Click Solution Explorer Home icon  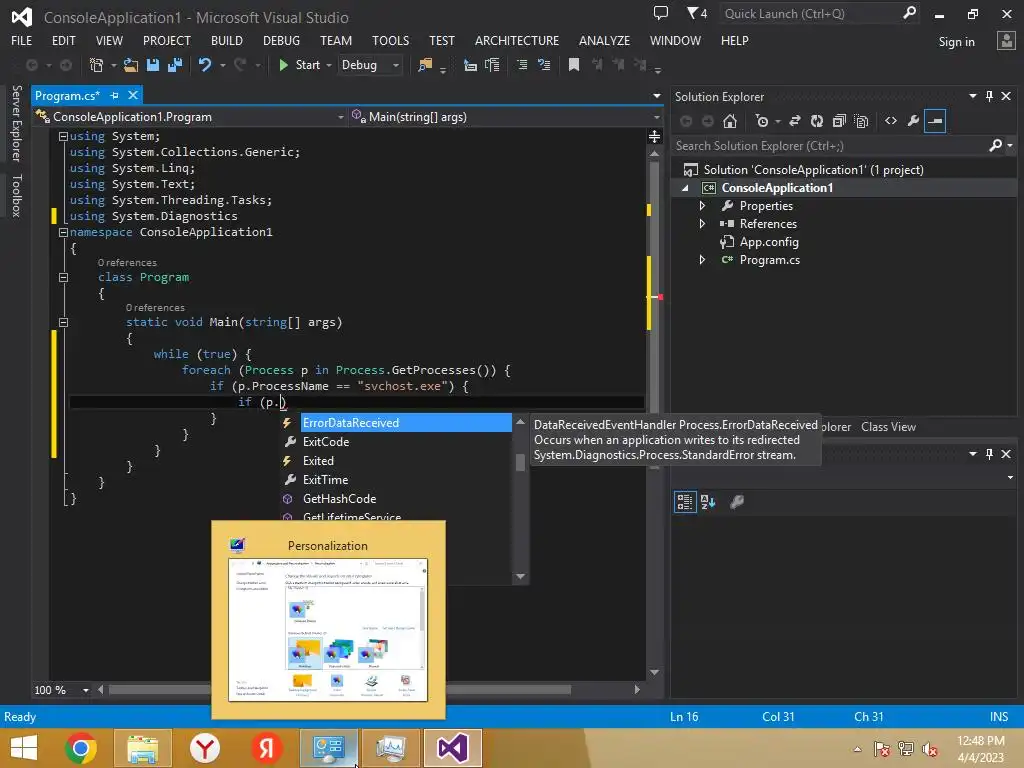[730, 121]
